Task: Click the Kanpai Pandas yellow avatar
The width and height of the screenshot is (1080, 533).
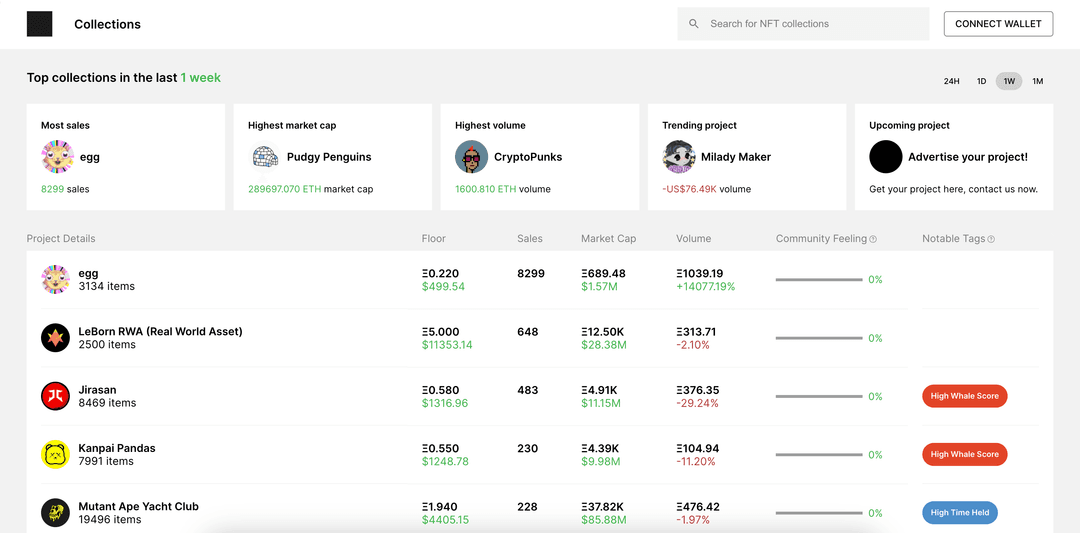Action: click(x=55, y=455)
